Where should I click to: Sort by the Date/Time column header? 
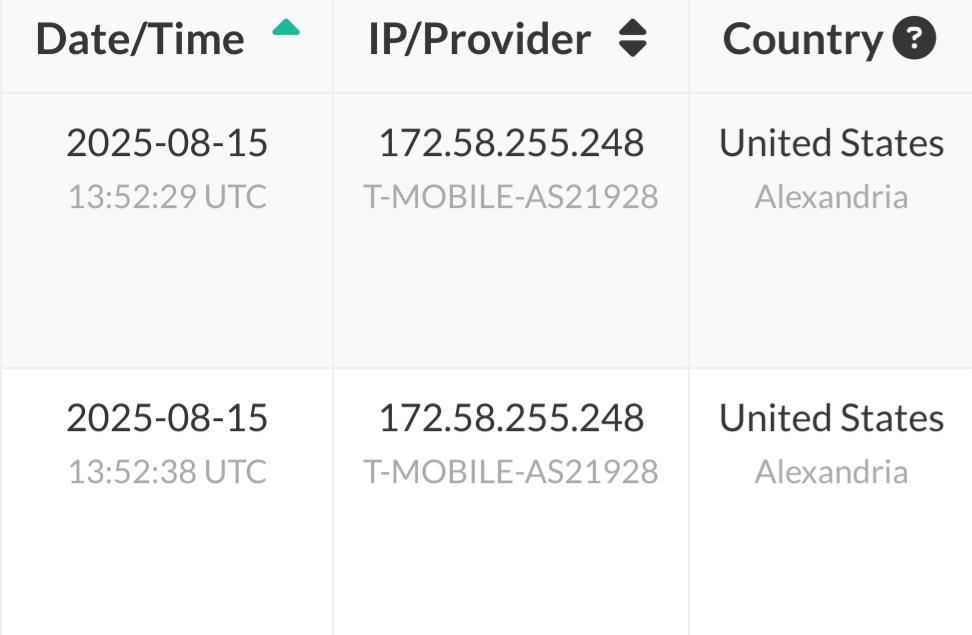(140, 39)
